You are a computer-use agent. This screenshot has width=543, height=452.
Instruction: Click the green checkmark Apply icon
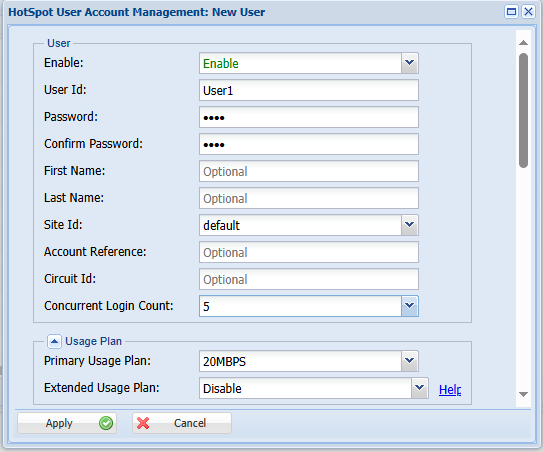106,423
